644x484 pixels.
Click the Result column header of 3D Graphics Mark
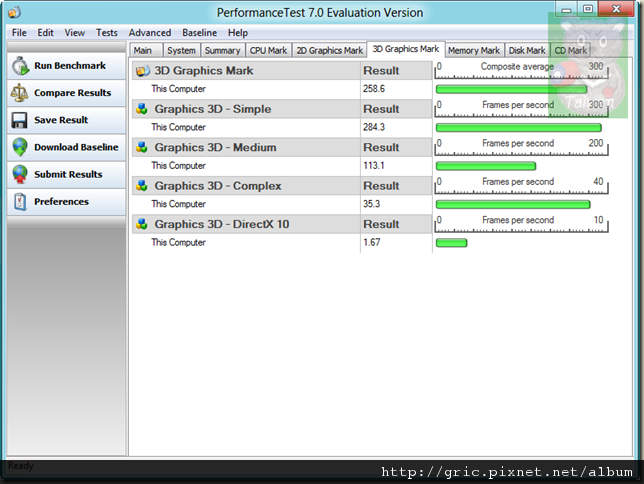coord(381,71)
